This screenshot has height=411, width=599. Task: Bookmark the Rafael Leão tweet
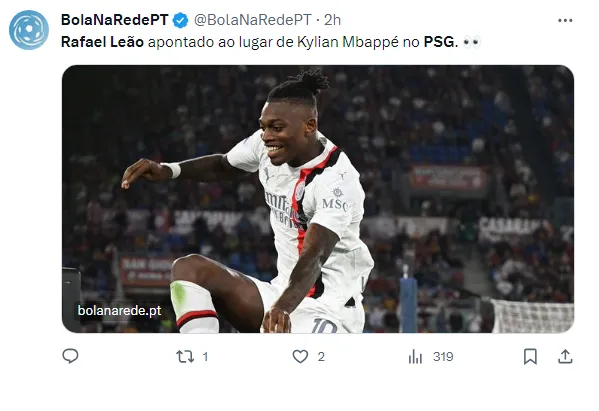click(530, 356)
